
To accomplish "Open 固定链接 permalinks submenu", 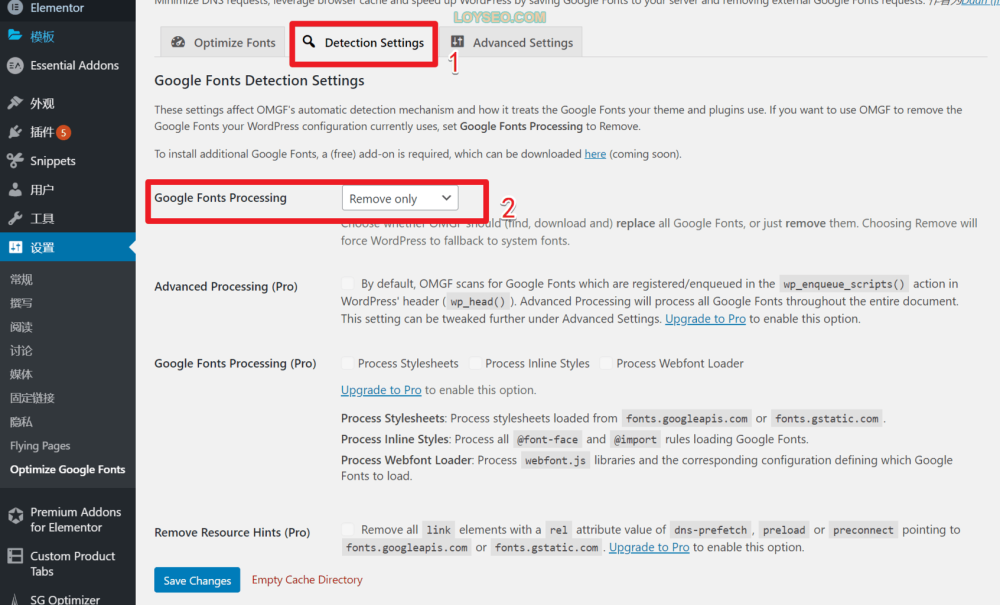I will [33, 398].
